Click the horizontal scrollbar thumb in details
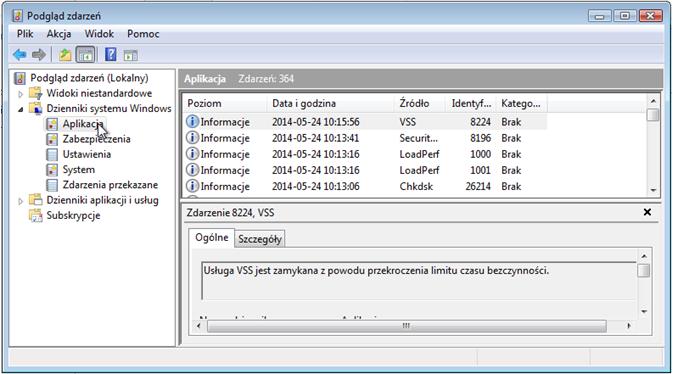The image size is (673, 374). click(x=406, y=326)
